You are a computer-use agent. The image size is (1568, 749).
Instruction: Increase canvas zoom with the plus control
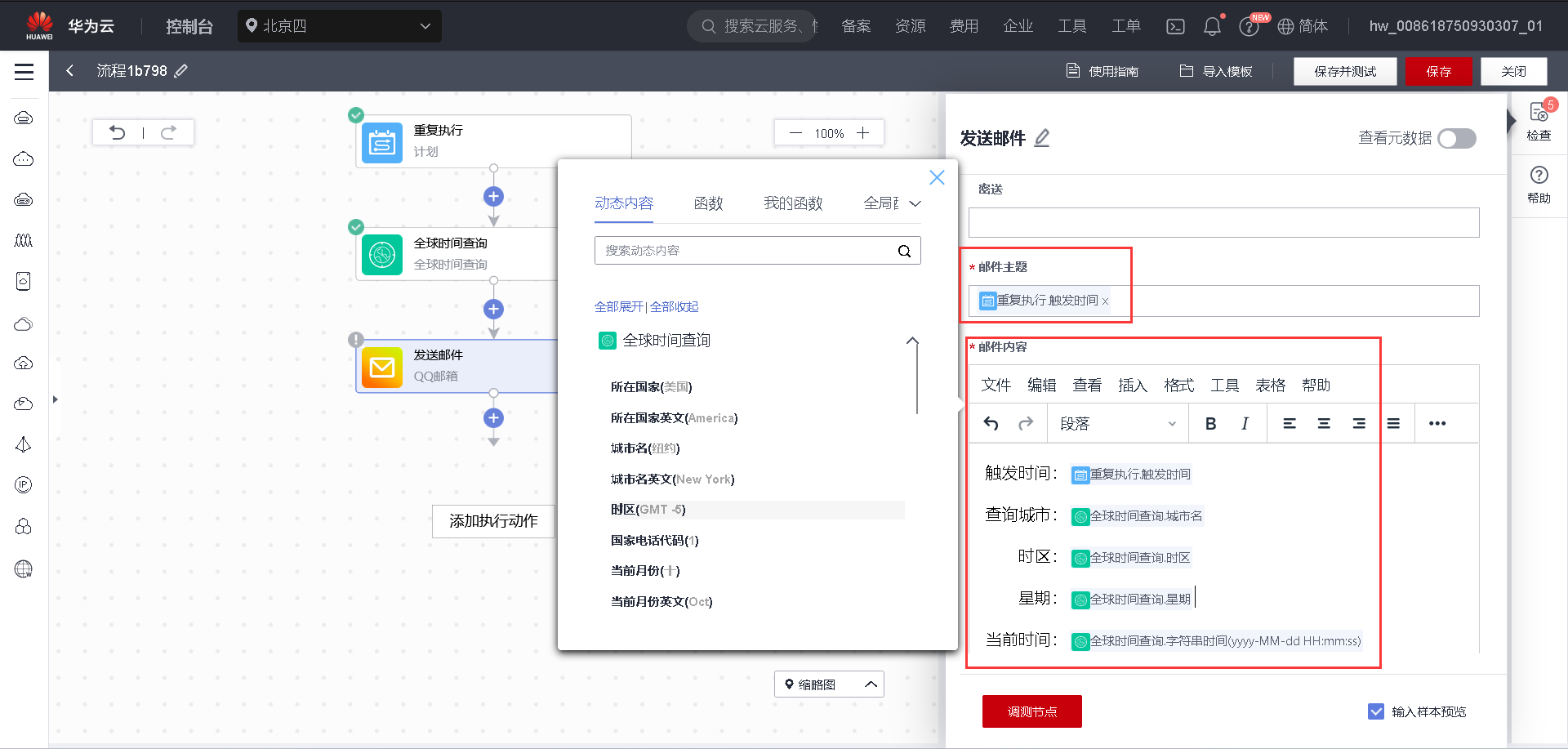[x=862, y=132]
